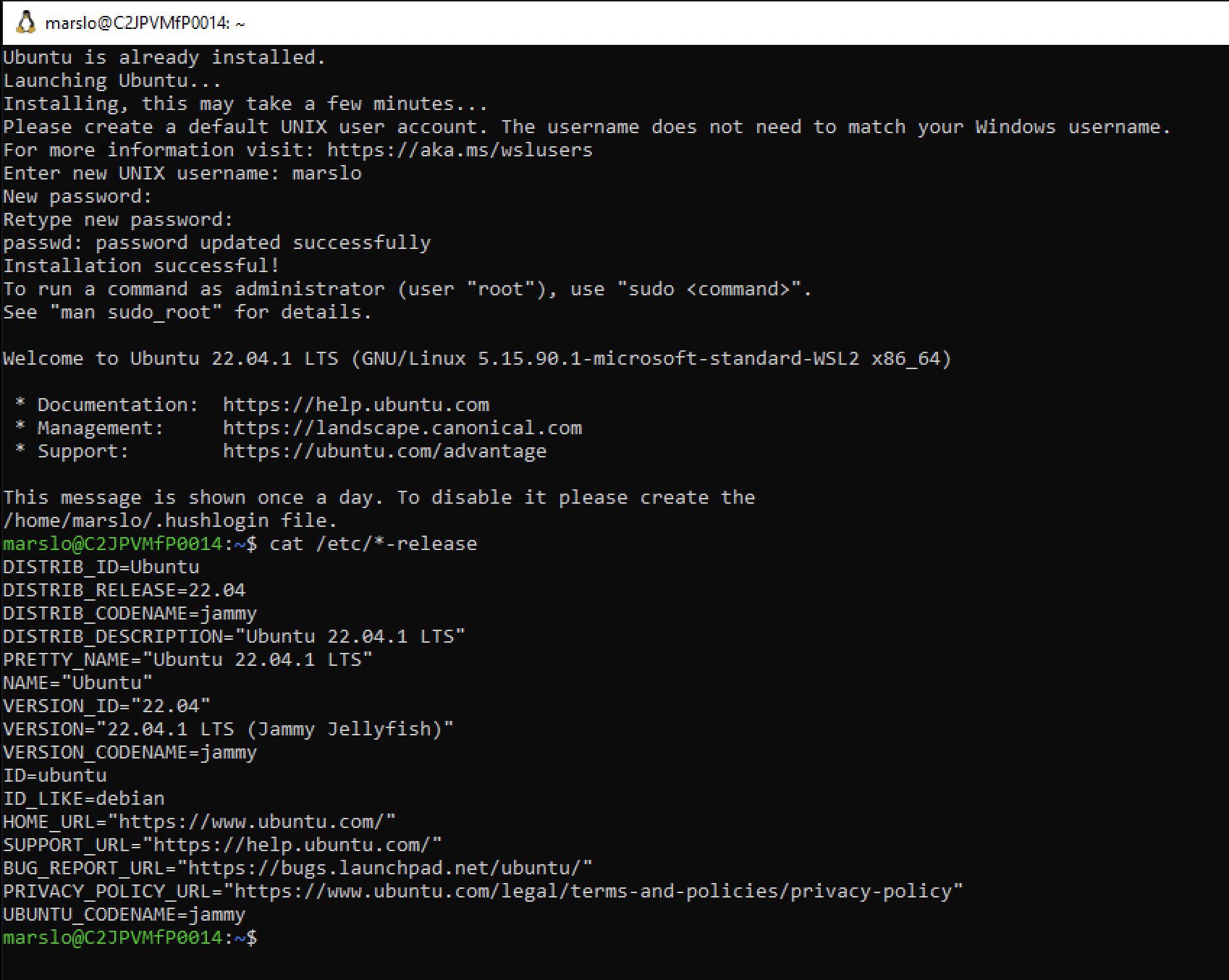Click the PRETTY_NAME="Ubuntu 22.04.1 LTS" line
Image resolution: width=1229 pixels, height=980 pixels.
pos(187,659)
